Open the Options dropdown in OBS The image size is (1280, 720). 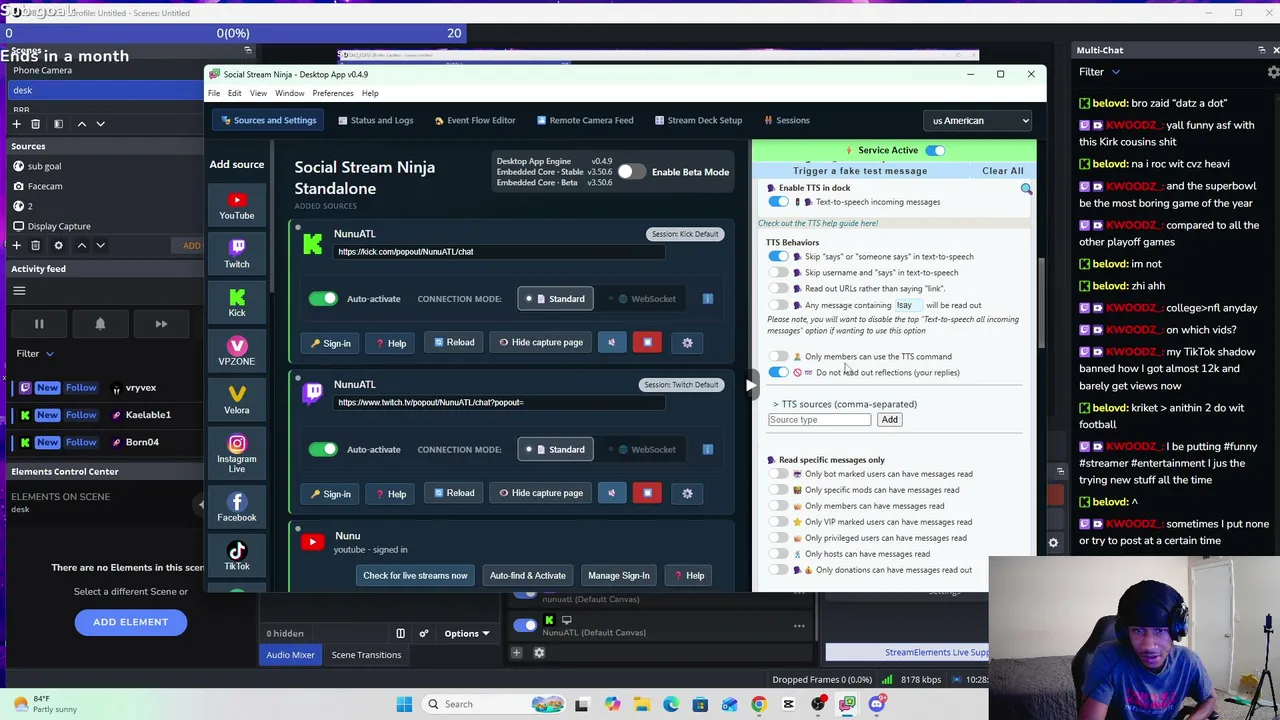pos(468,633)
